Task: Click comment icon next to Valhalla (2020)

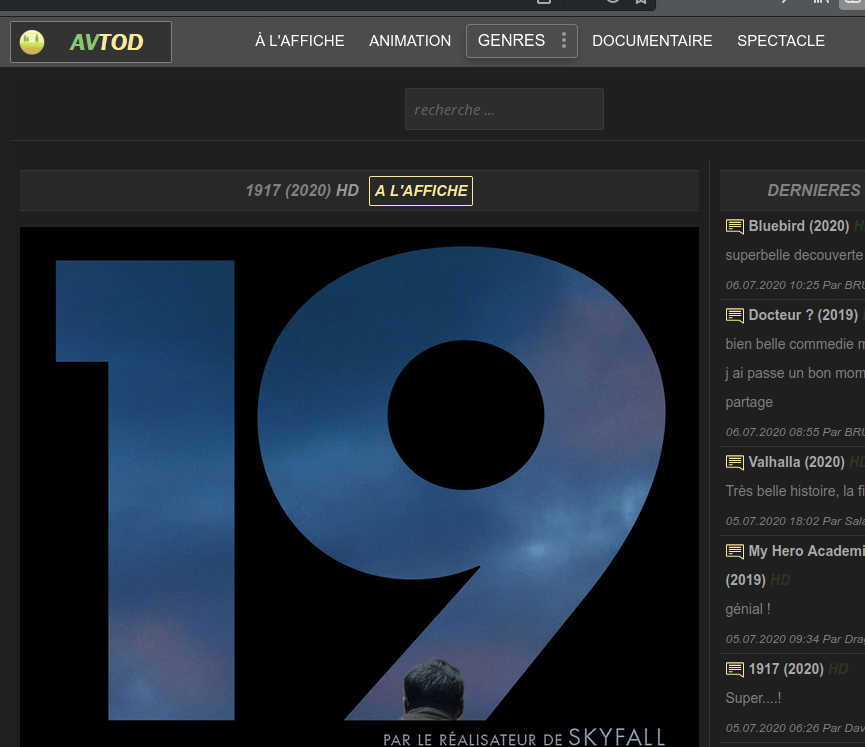Action: click(x=734, y=462)
